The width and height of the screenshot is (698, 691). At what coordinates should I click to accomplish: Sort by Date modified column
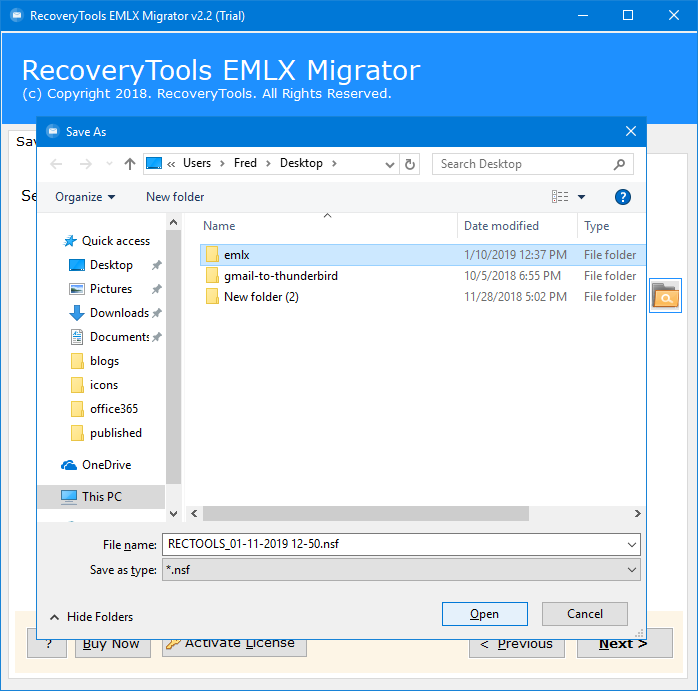[x=501, y=226]
